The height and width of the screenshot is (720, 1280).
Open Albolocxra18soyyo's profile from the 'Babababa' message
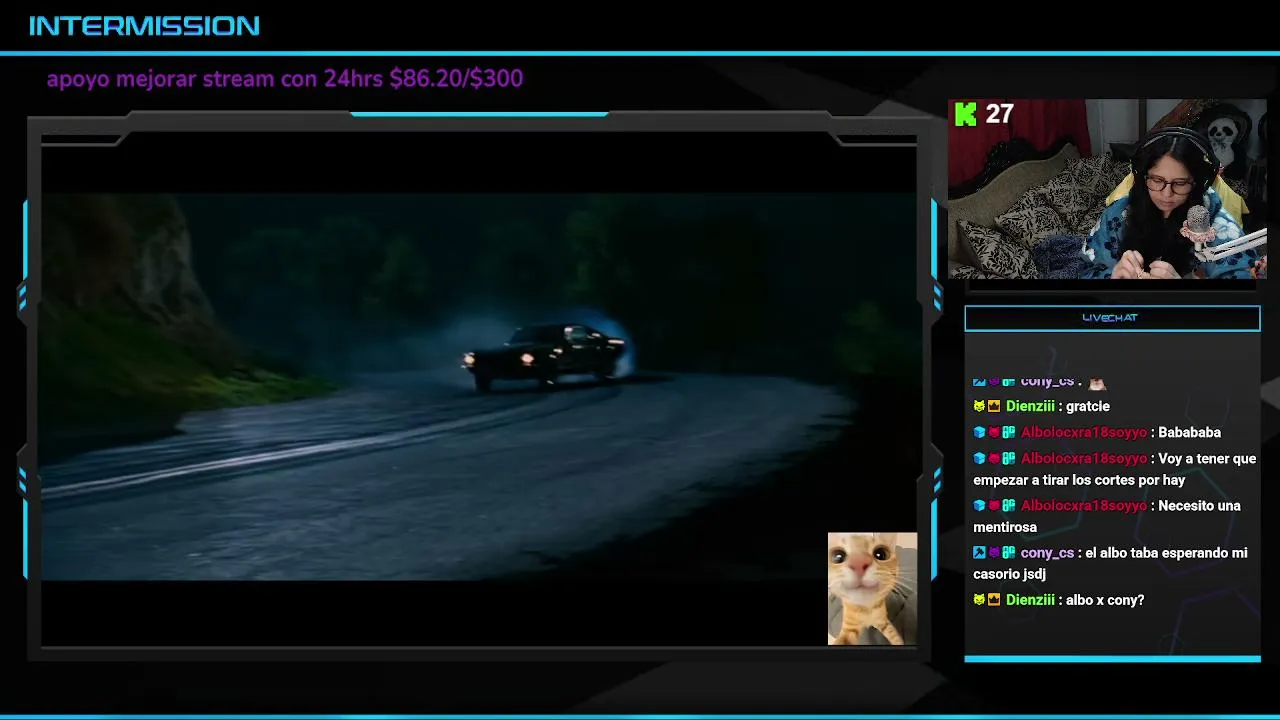click(x=1084, y=432)
